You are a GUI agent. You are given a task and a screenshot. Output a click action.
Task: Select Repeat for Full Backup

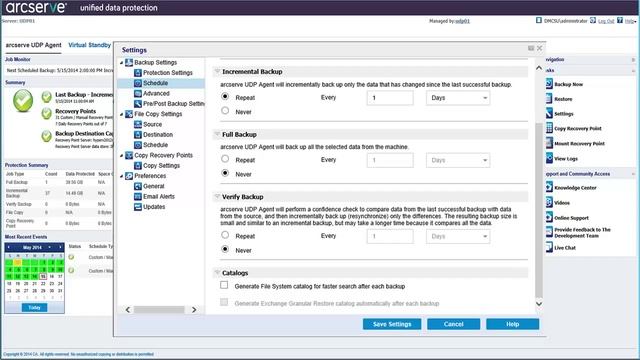[225, 159]
